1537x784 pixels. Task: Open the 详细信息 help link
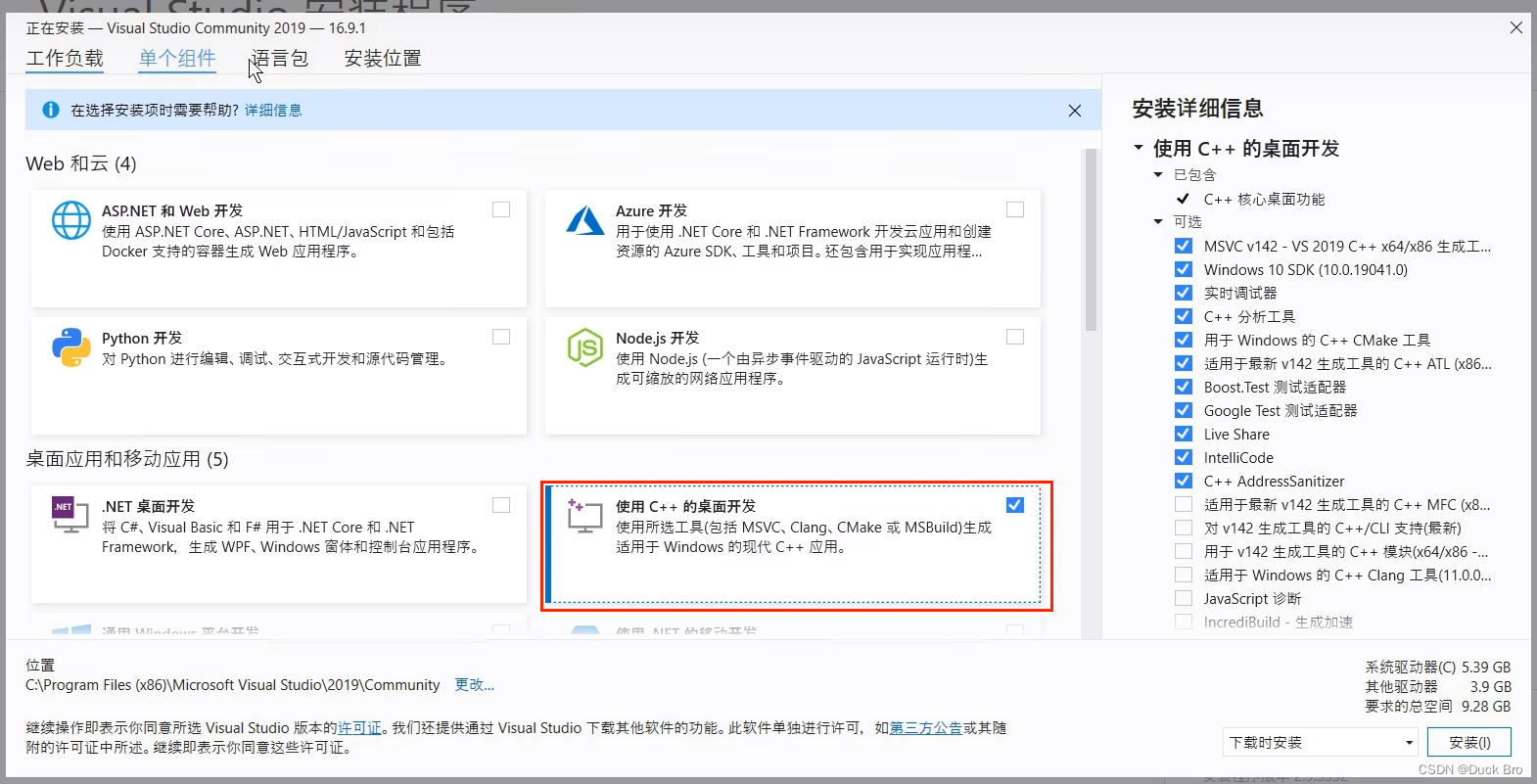[273, 110]
